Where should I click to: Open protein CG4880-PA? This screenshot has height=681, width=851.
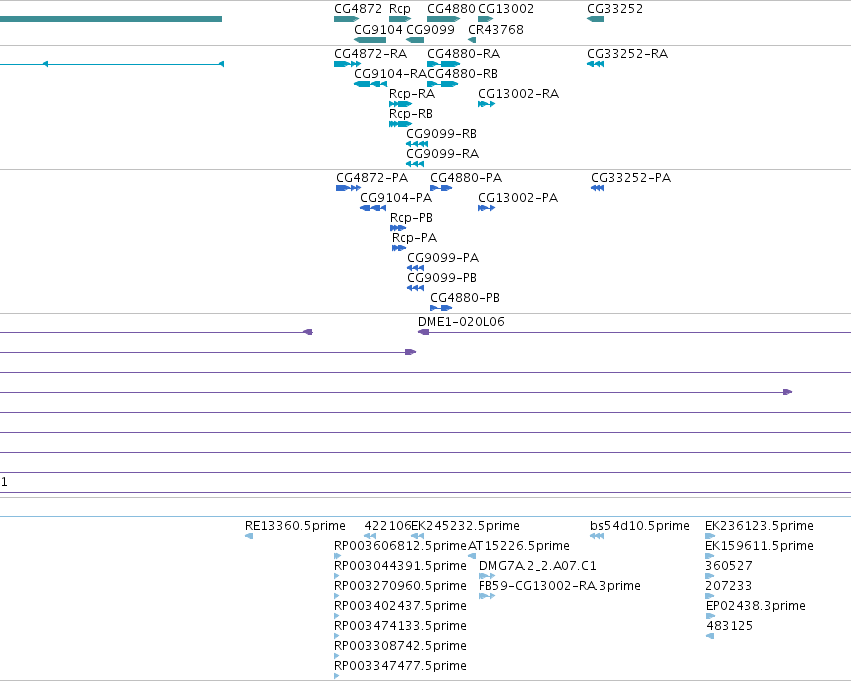pos(466,178)
